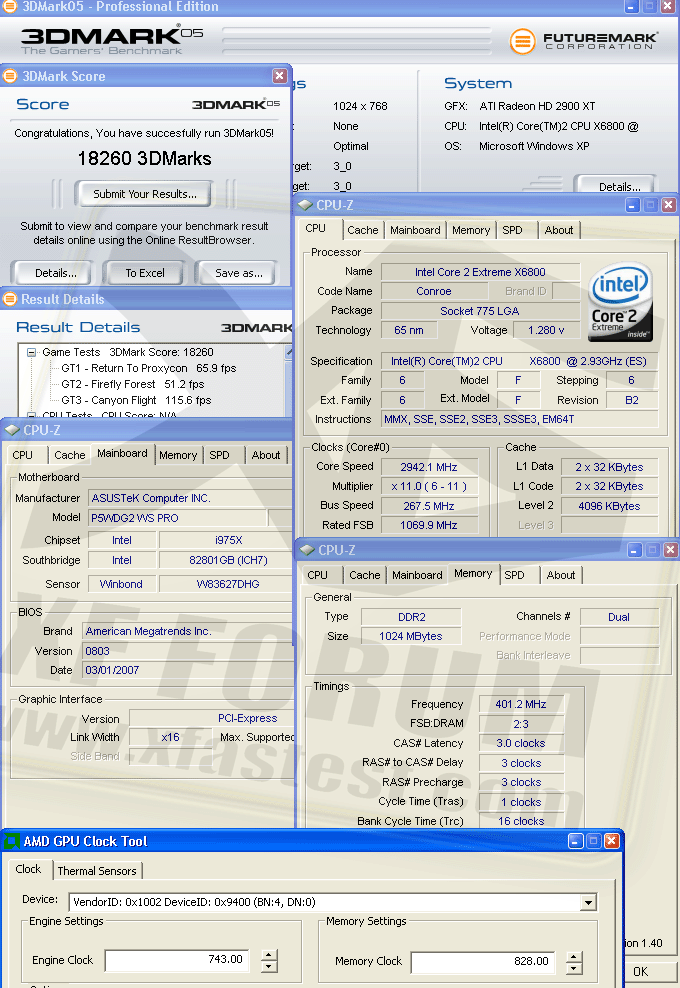Export score with To Excel button
This screenshot has width=680, height=988.
pos(145,273)
